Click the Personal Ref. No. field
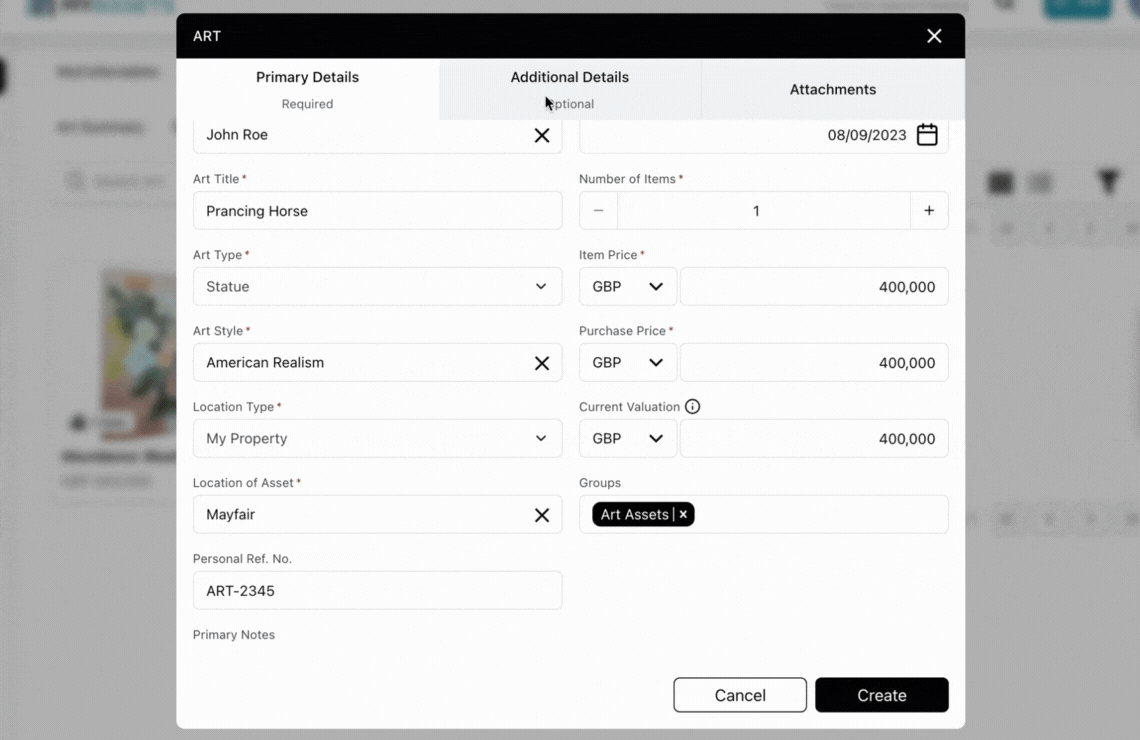Viewport: 1140px width, 740px height. point(377,590)
